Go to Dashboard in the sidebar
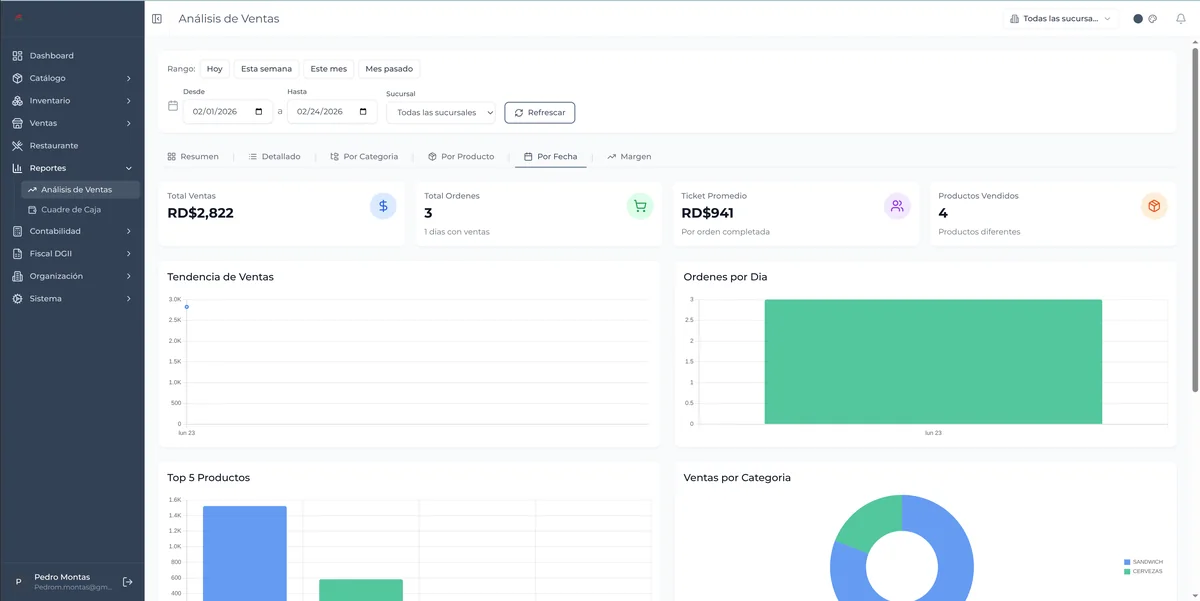Image resolution: width=1200 pixels, height=601 pixels. 72,56
